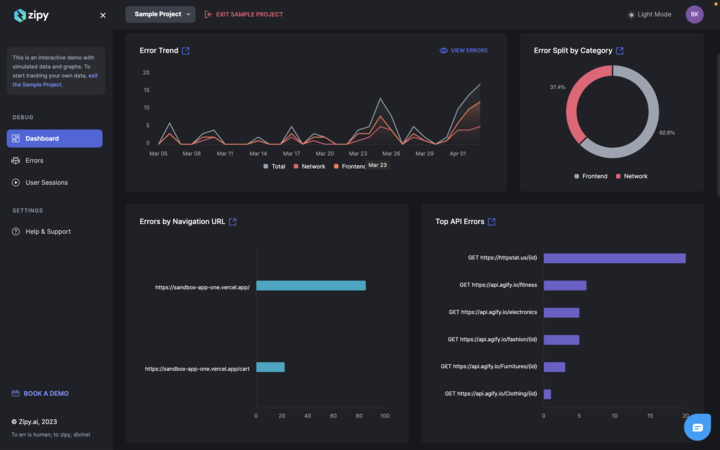Go to the Errors page
720x450 pixels.
pos(34,160)
